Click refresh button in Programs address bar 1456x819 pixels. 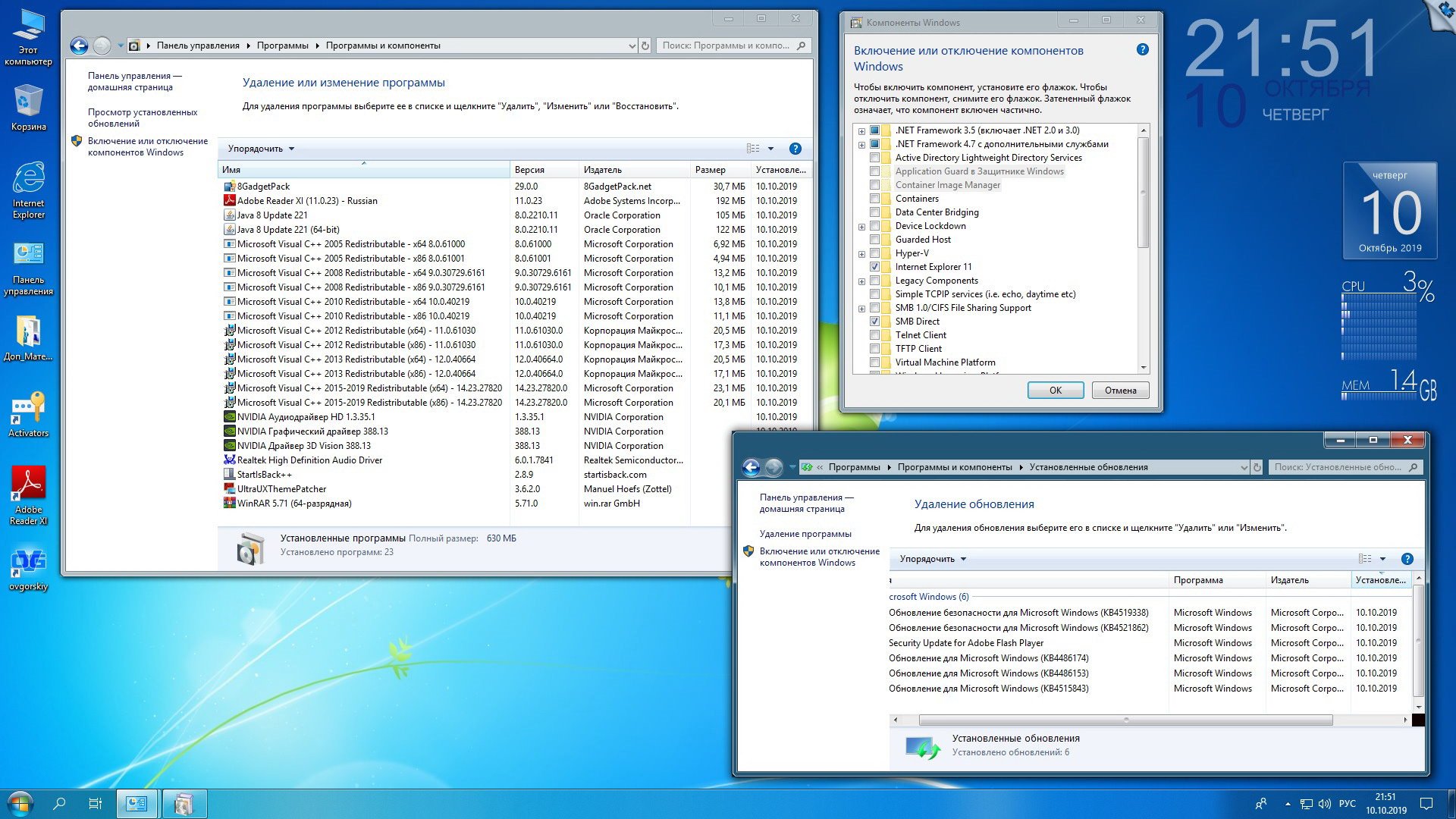645,45
